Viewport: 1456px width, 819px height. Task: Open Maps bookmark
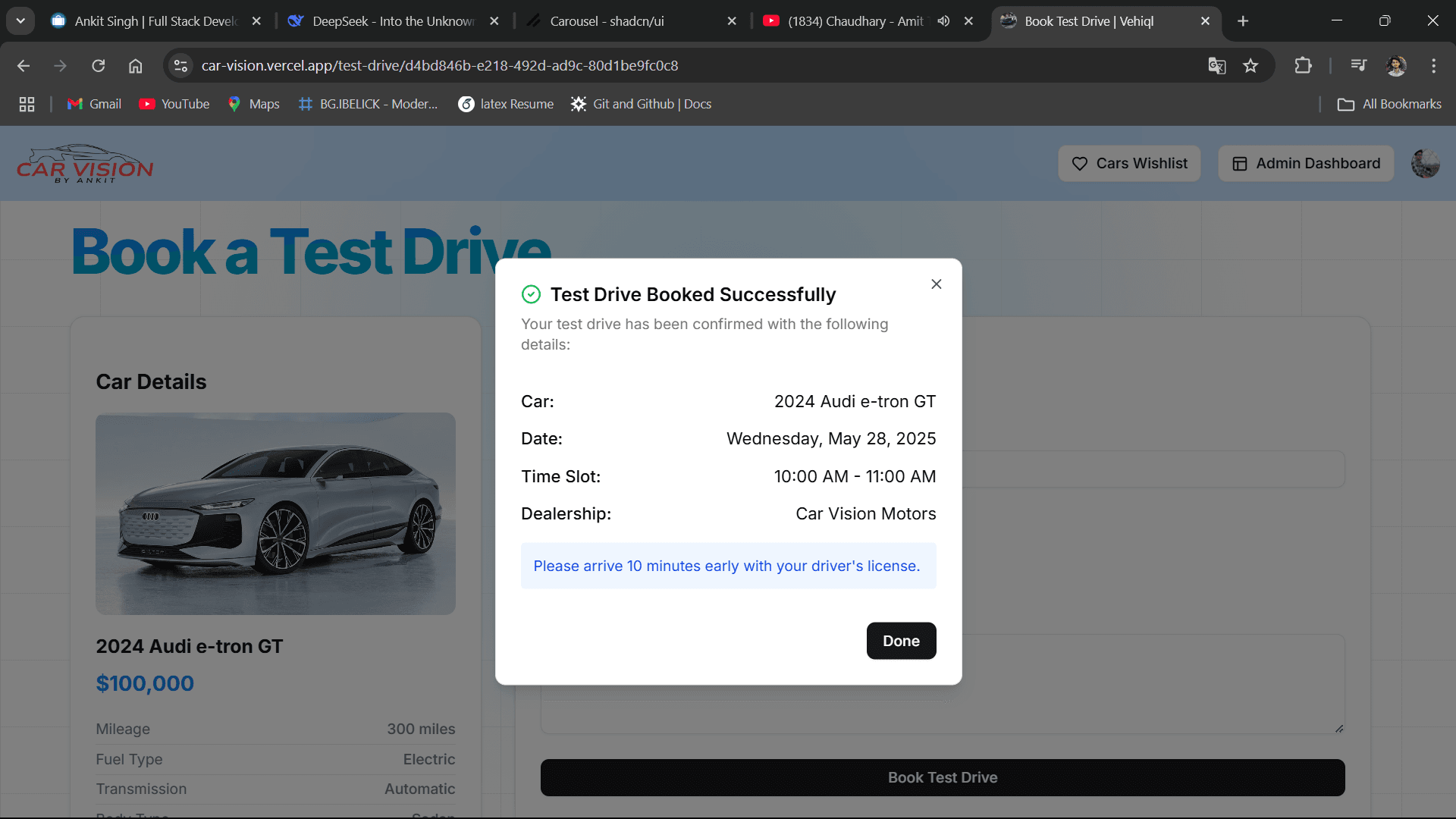coord(254,104)
